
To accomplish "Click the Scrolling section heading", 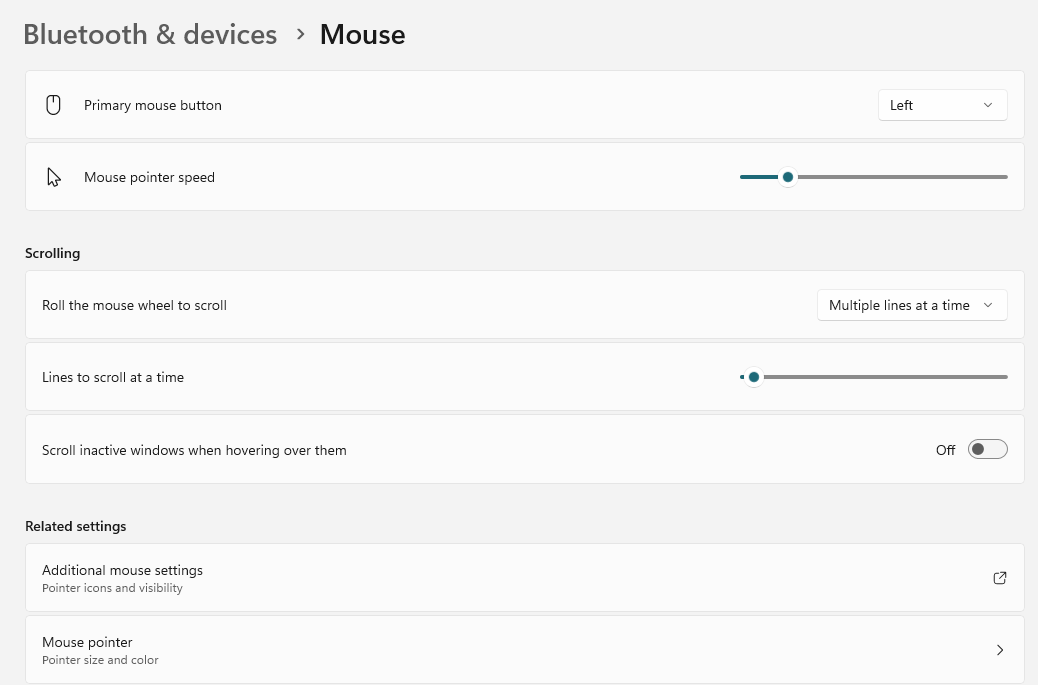I will [x=53, y=253].
